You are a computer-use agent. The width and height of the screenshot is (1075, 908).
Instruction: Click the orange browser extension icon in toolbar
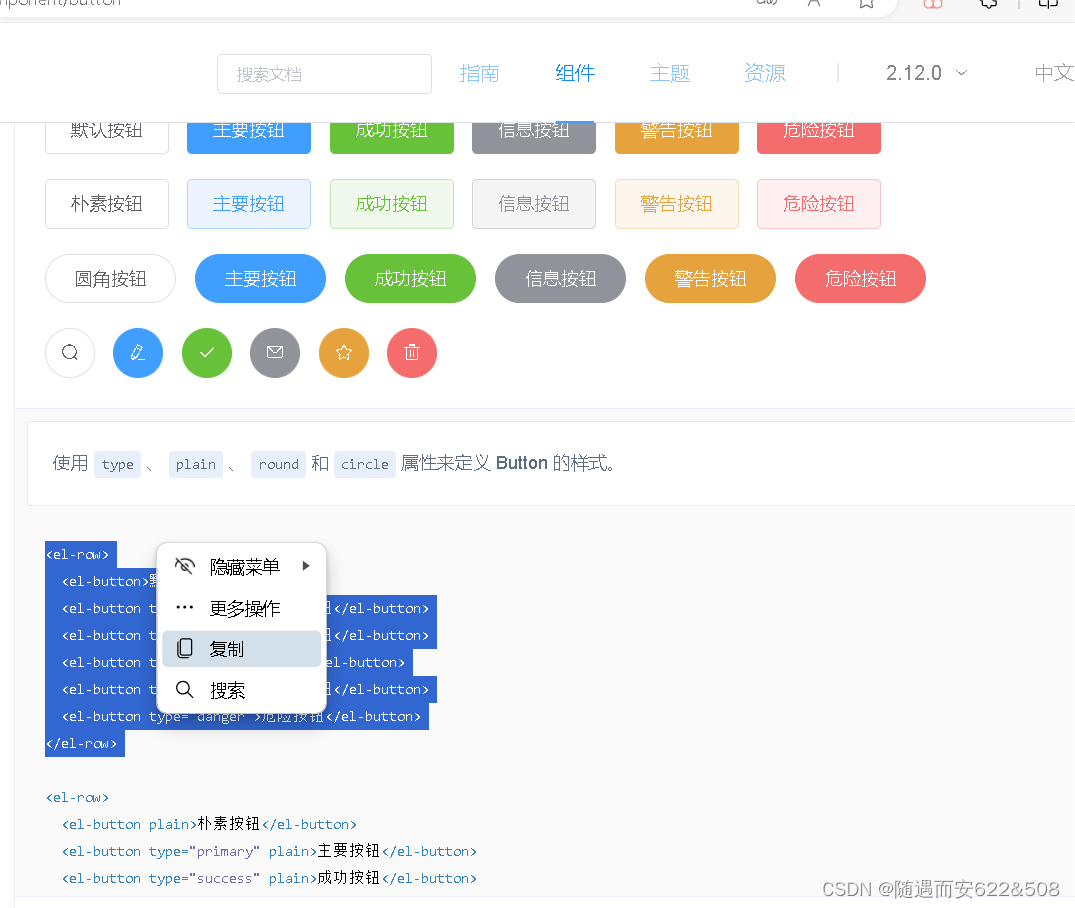point(932,5)
